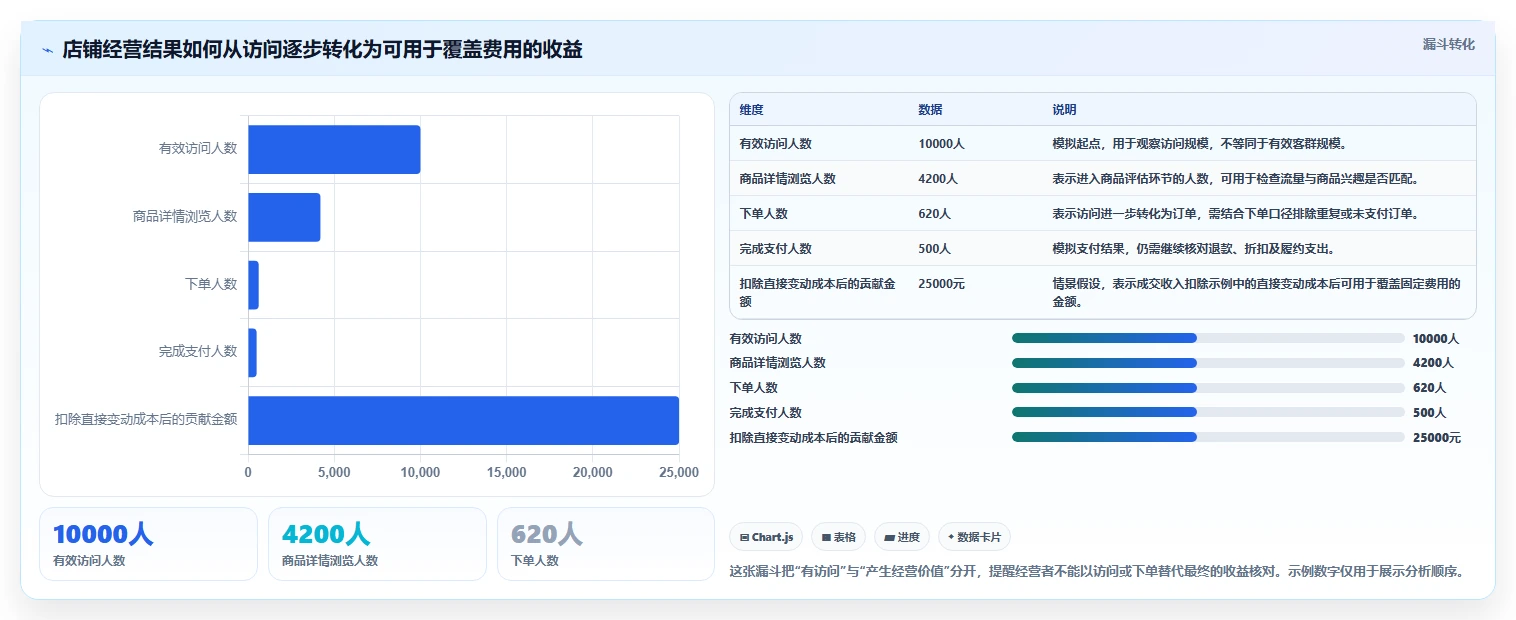Click the footnote starting 这张漏斗把

(x=1098, y=572)
